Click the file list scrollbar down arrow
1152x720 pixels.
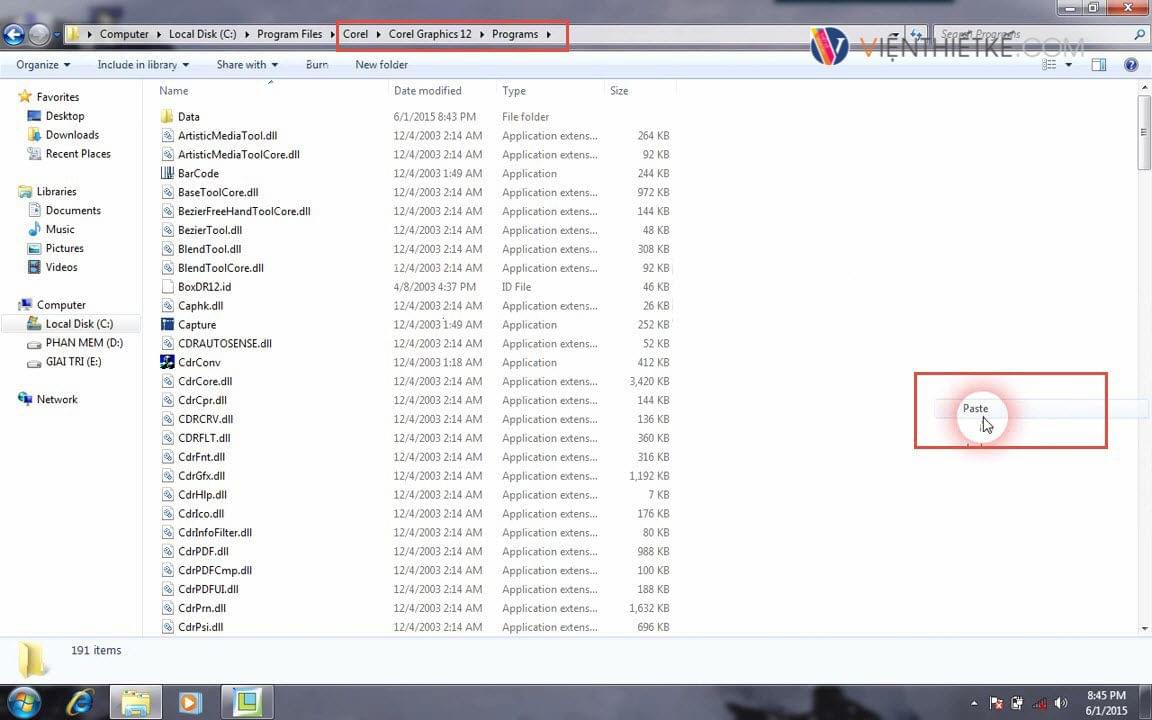1144,628
